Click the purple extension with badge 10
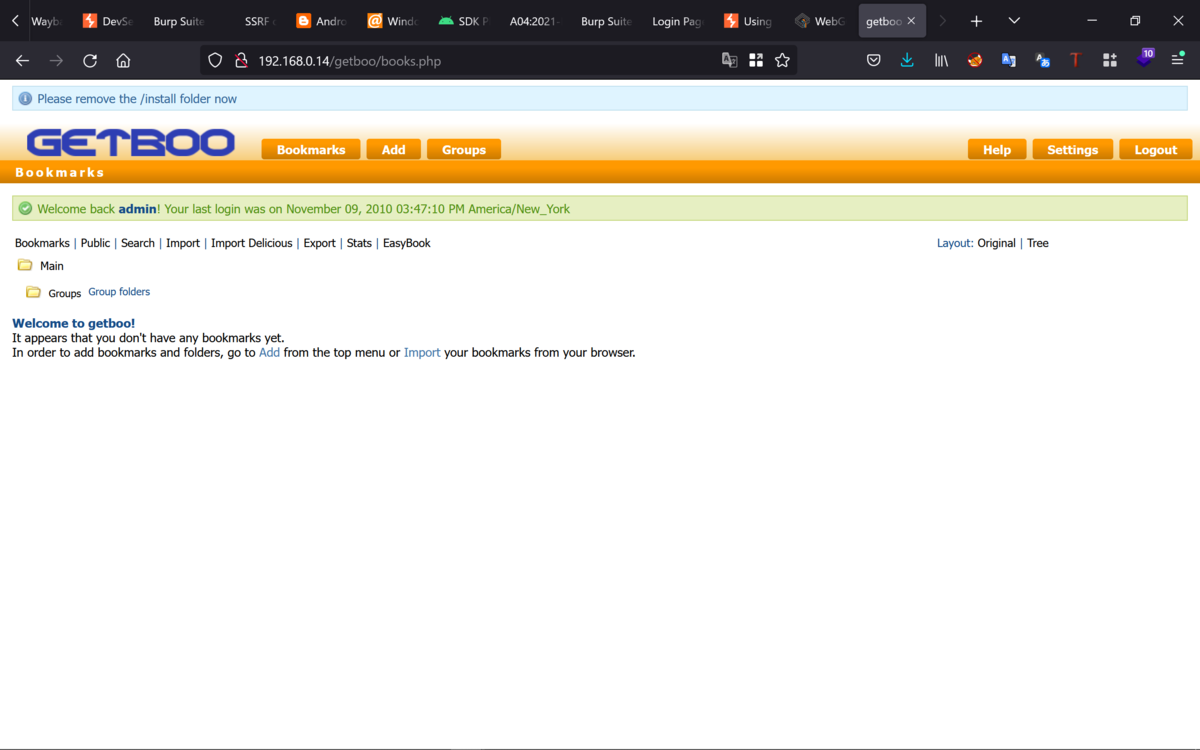Viewport: 1200px width, 750px height. [x=1144, y=59]
